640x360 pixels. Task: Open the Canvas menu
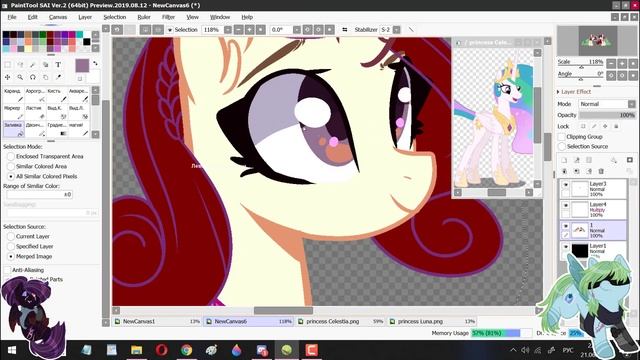pos(58,17)
